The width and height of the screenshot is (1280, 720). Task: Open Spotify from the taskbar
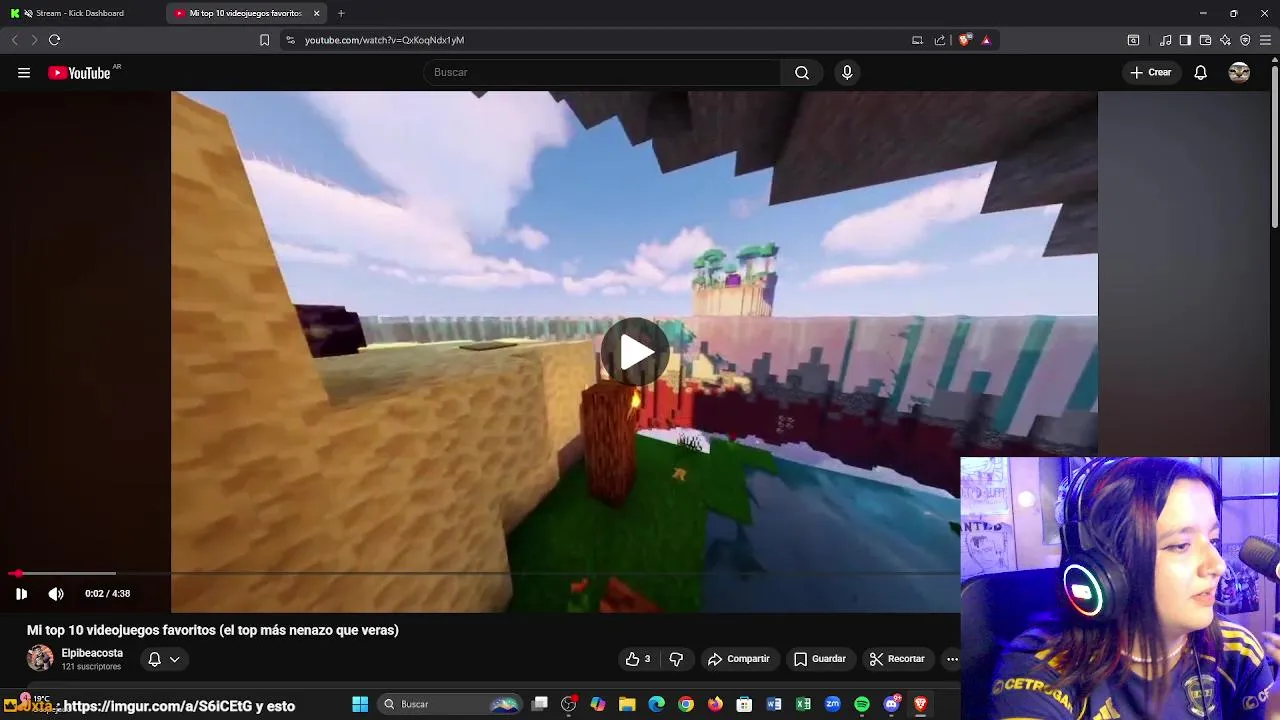(x=862, y=704)
